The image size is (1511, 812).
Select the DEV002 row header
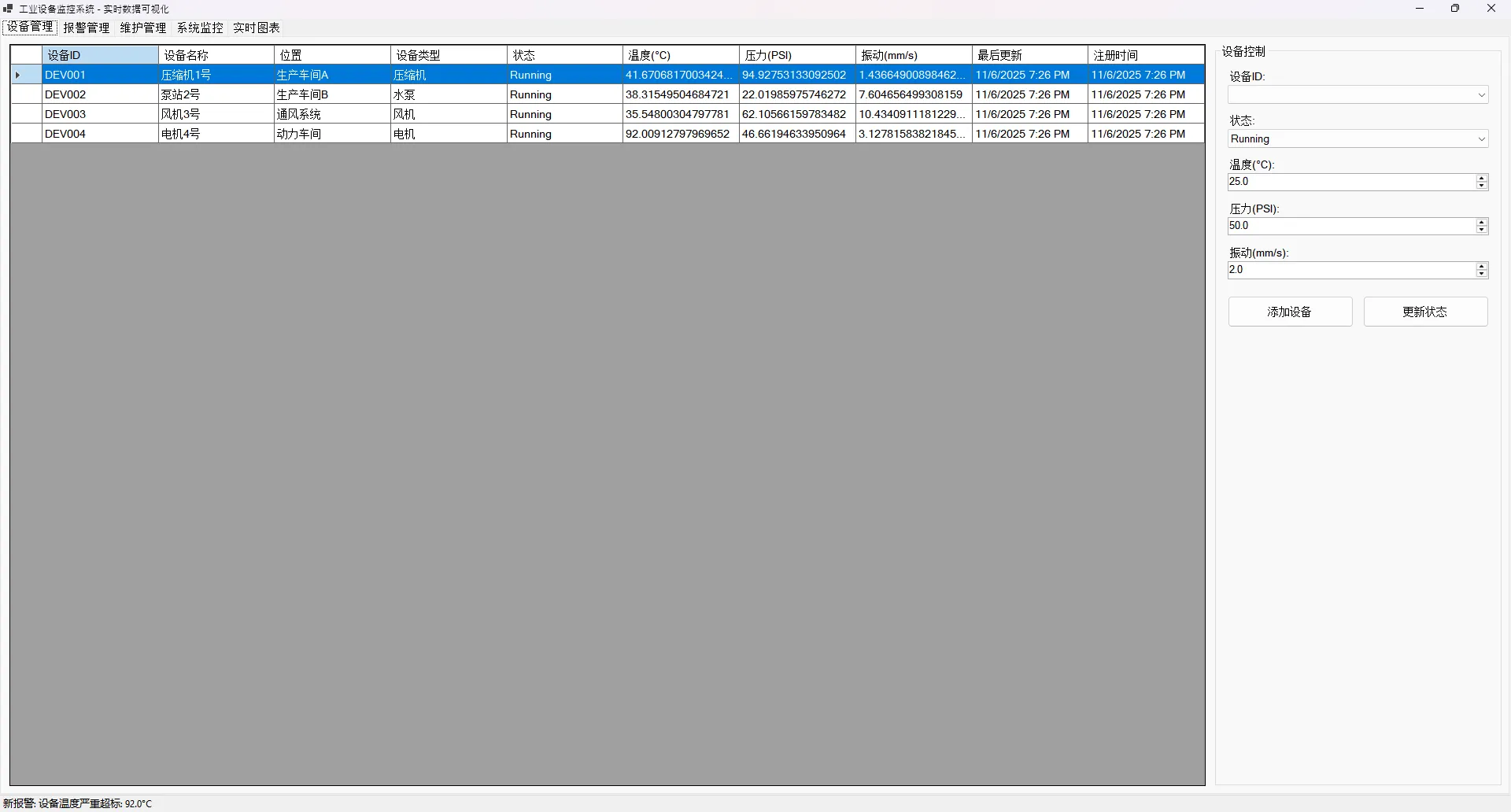click(26, 94)
